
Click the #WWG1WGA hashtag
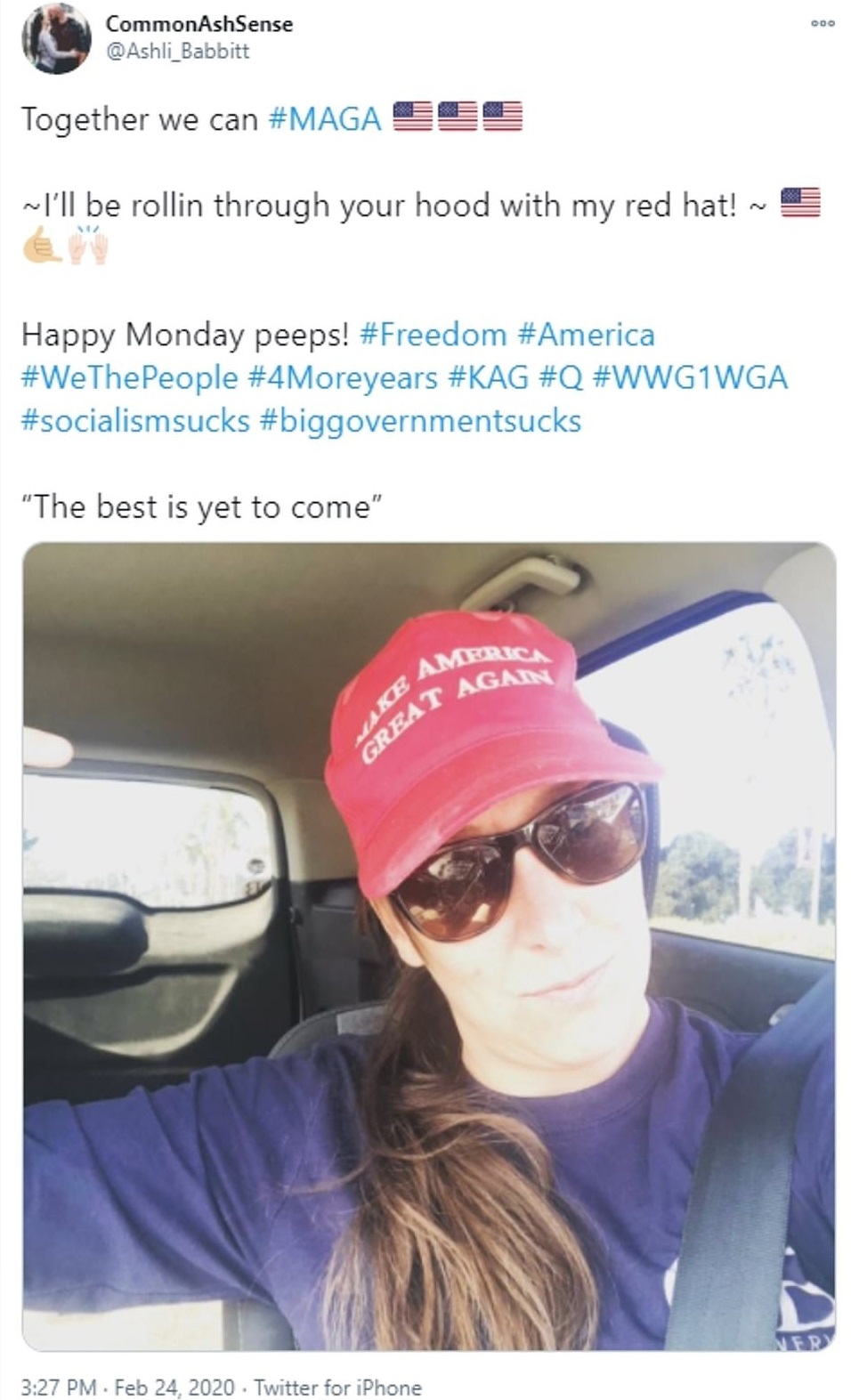691,377
